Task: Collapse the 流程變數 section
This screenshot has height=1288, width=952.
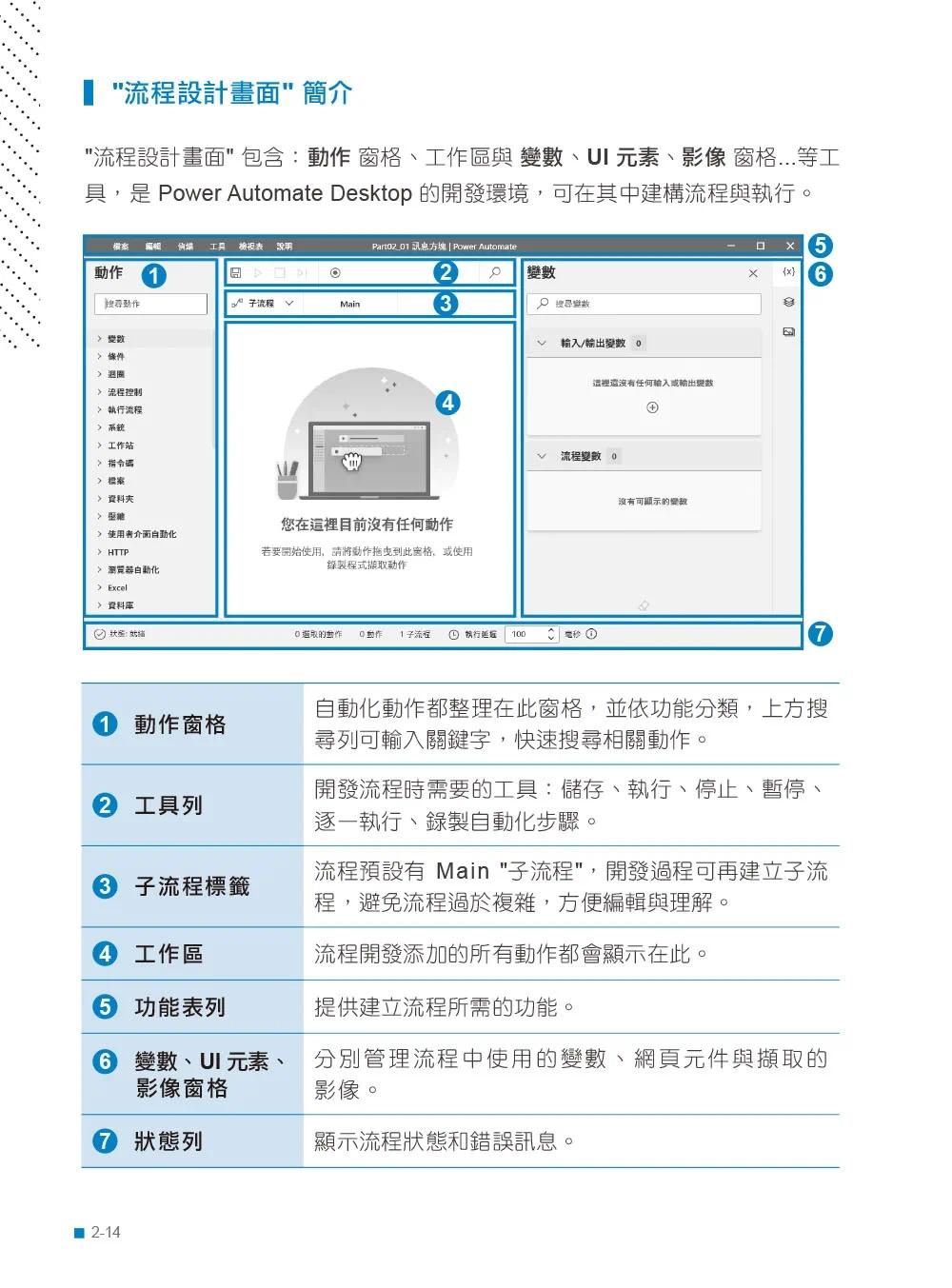Action: 542,456
